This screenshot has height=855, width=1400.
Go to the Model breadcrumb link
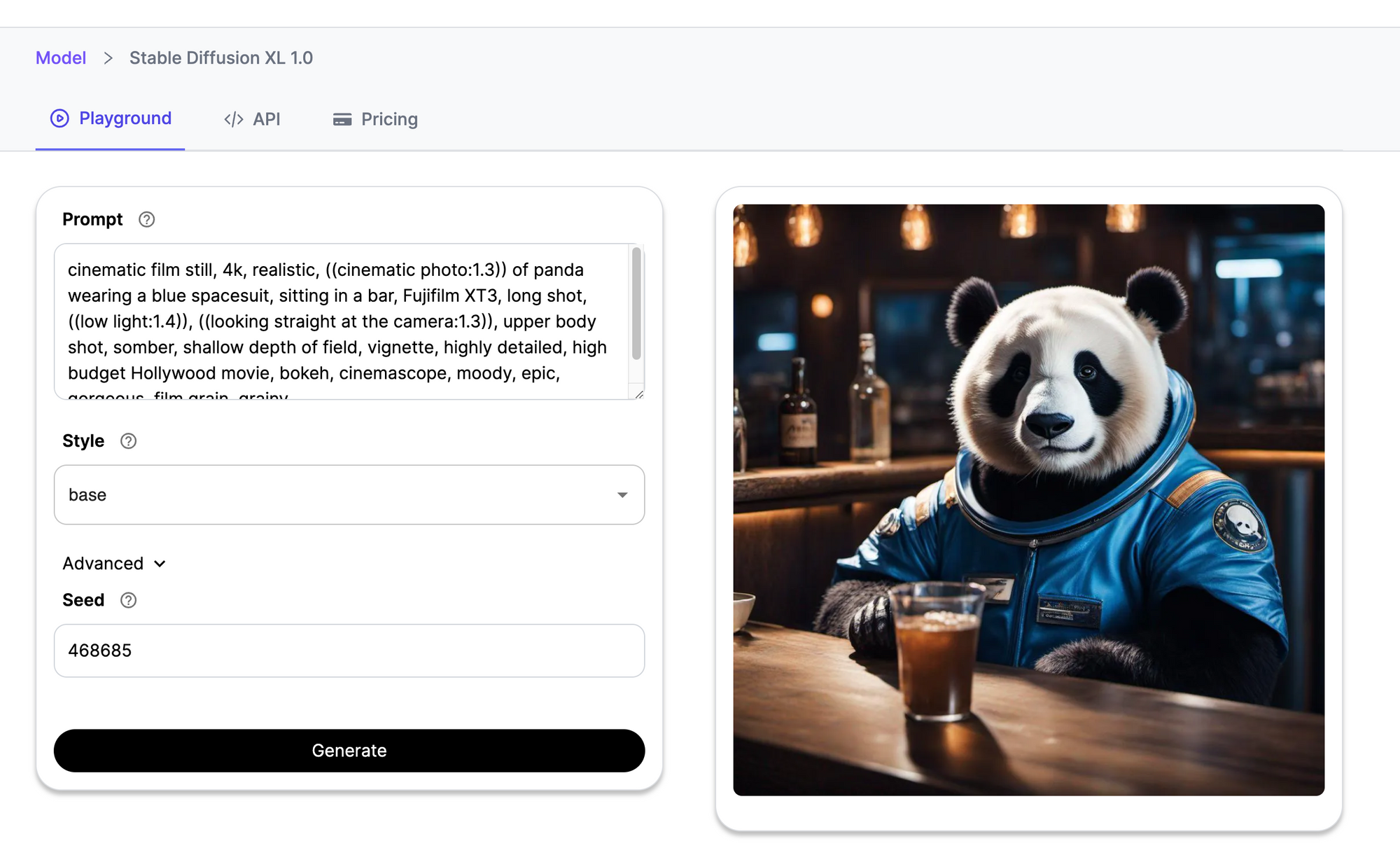point(61,58)
